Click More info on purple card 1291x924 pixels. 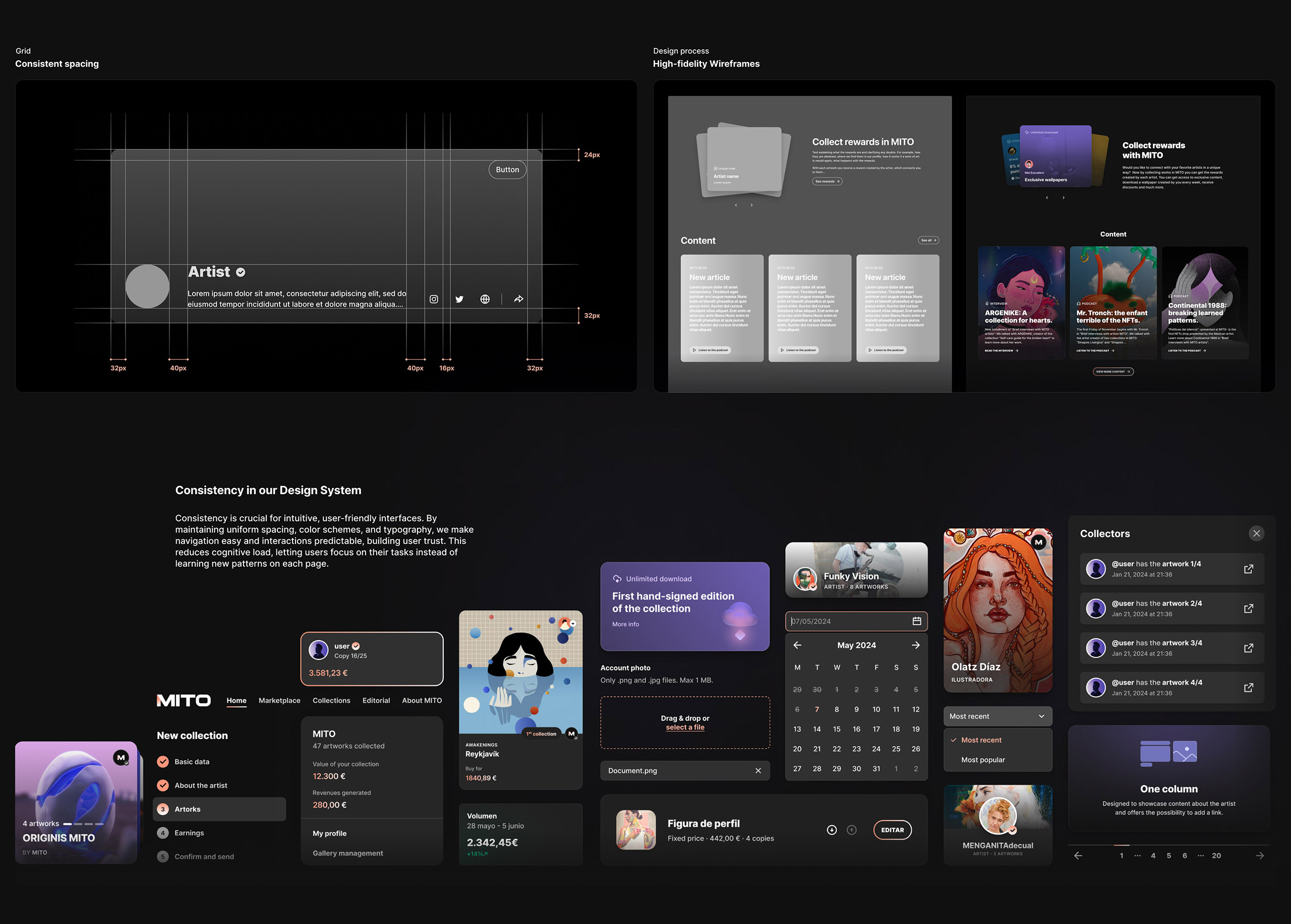pos(625,624)
